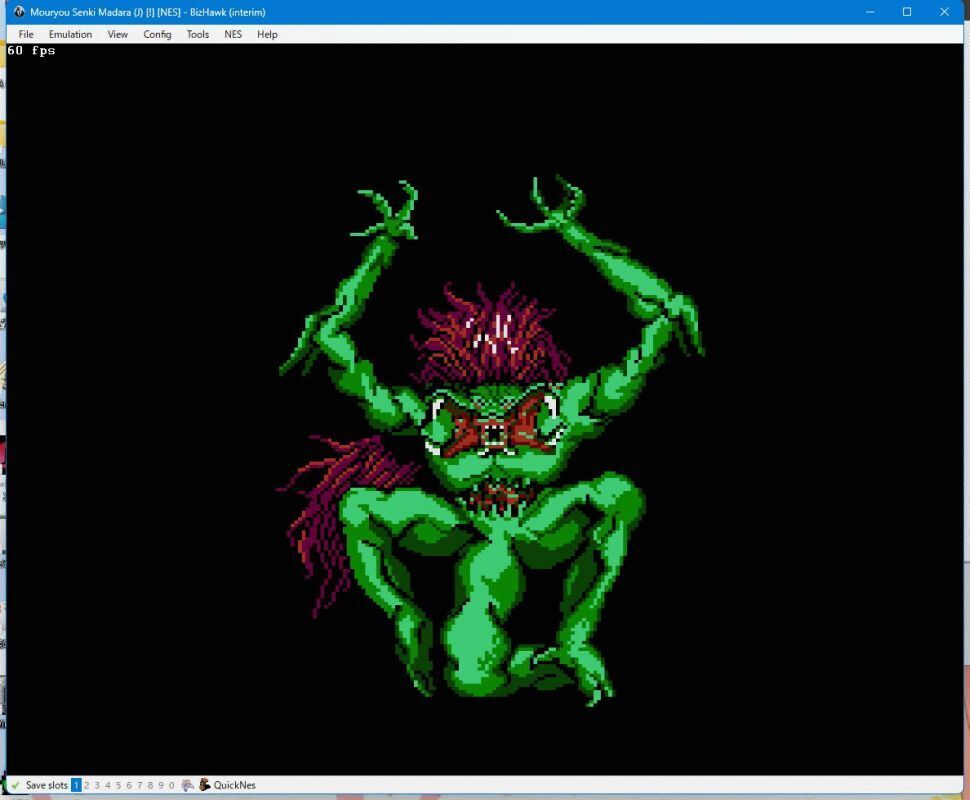Maximize the BizHawk window

tap(907, 12)
